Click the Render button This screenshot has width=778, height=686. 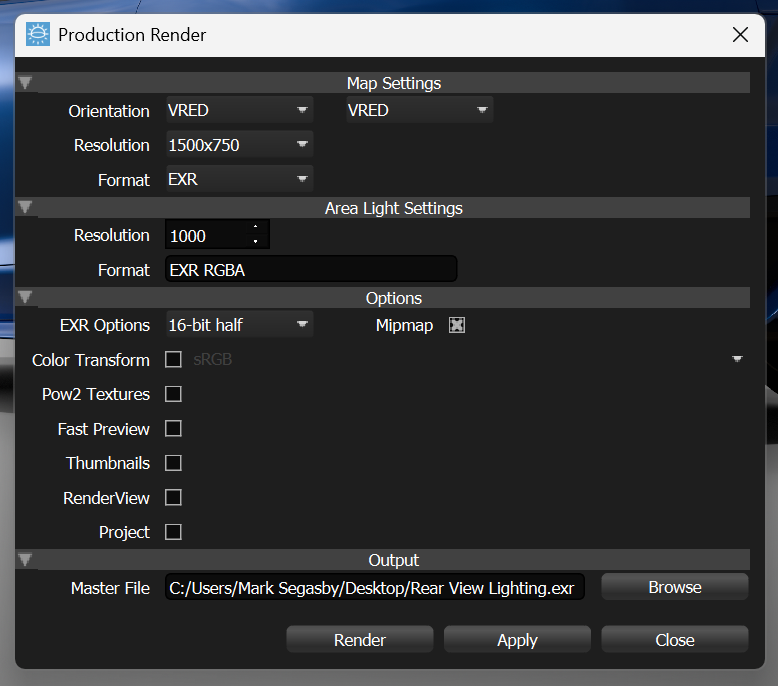[360, 639]
